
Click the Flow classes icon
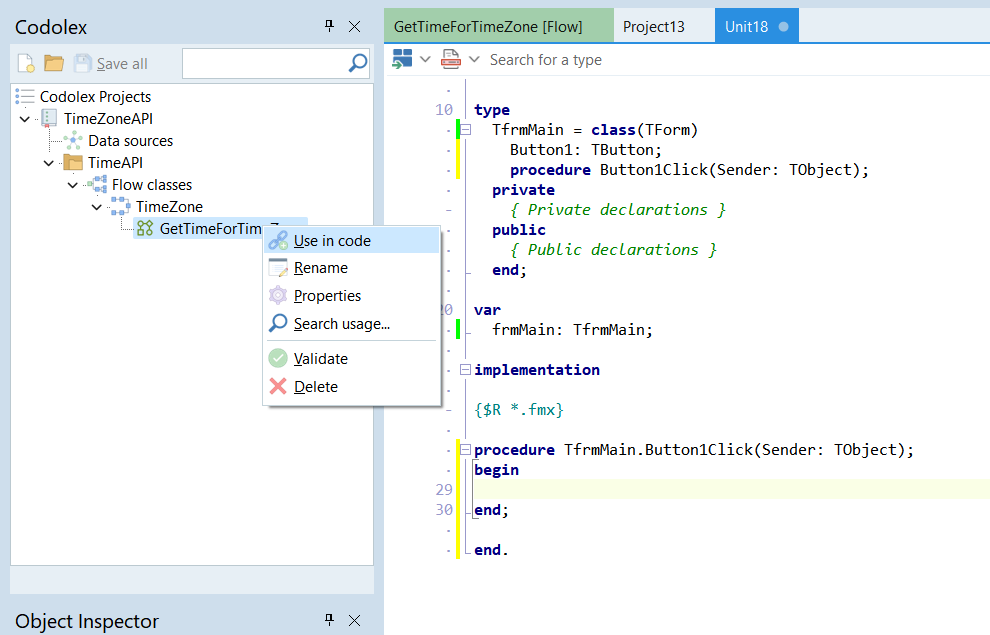tap(97, 185)
